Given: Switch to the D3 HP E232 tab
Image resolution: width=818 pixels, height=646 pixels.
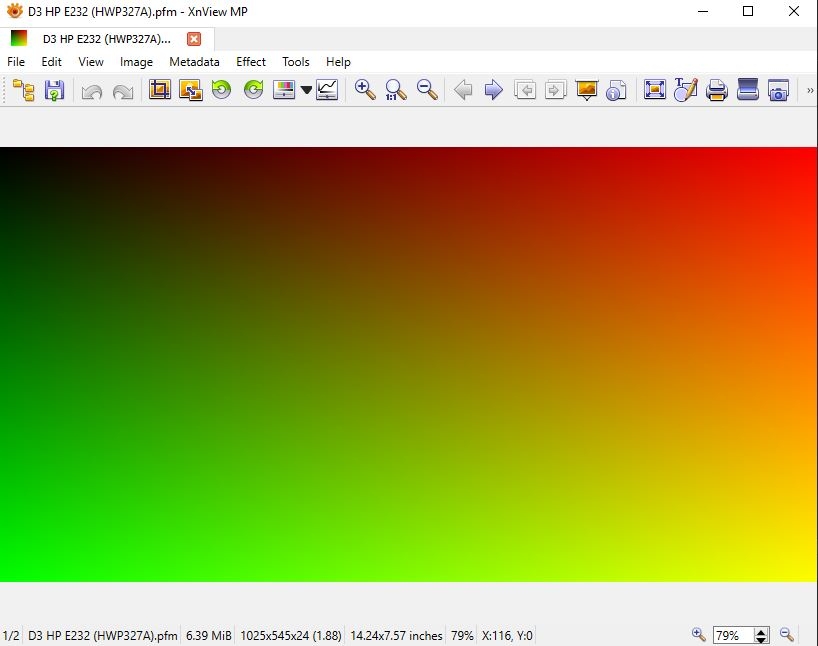Looking at the screenshot, I should 105,39.
